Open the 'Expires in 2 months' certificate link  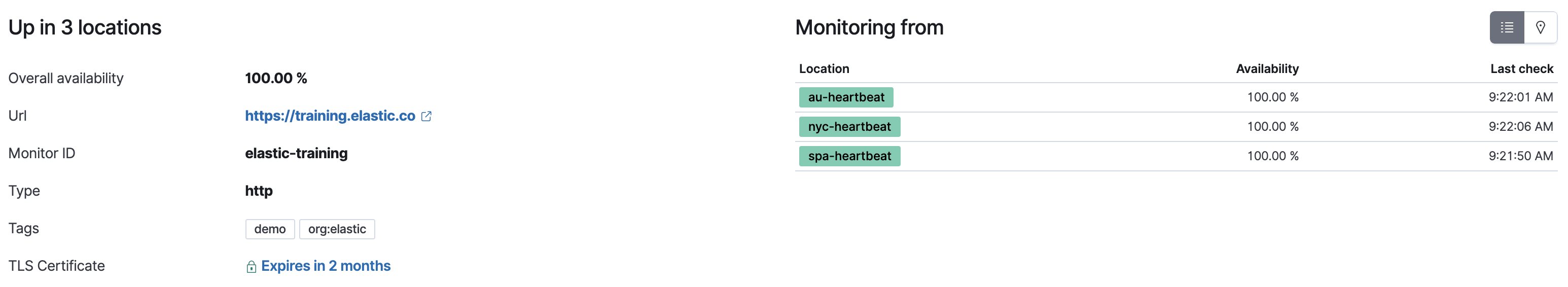[326, 266]
